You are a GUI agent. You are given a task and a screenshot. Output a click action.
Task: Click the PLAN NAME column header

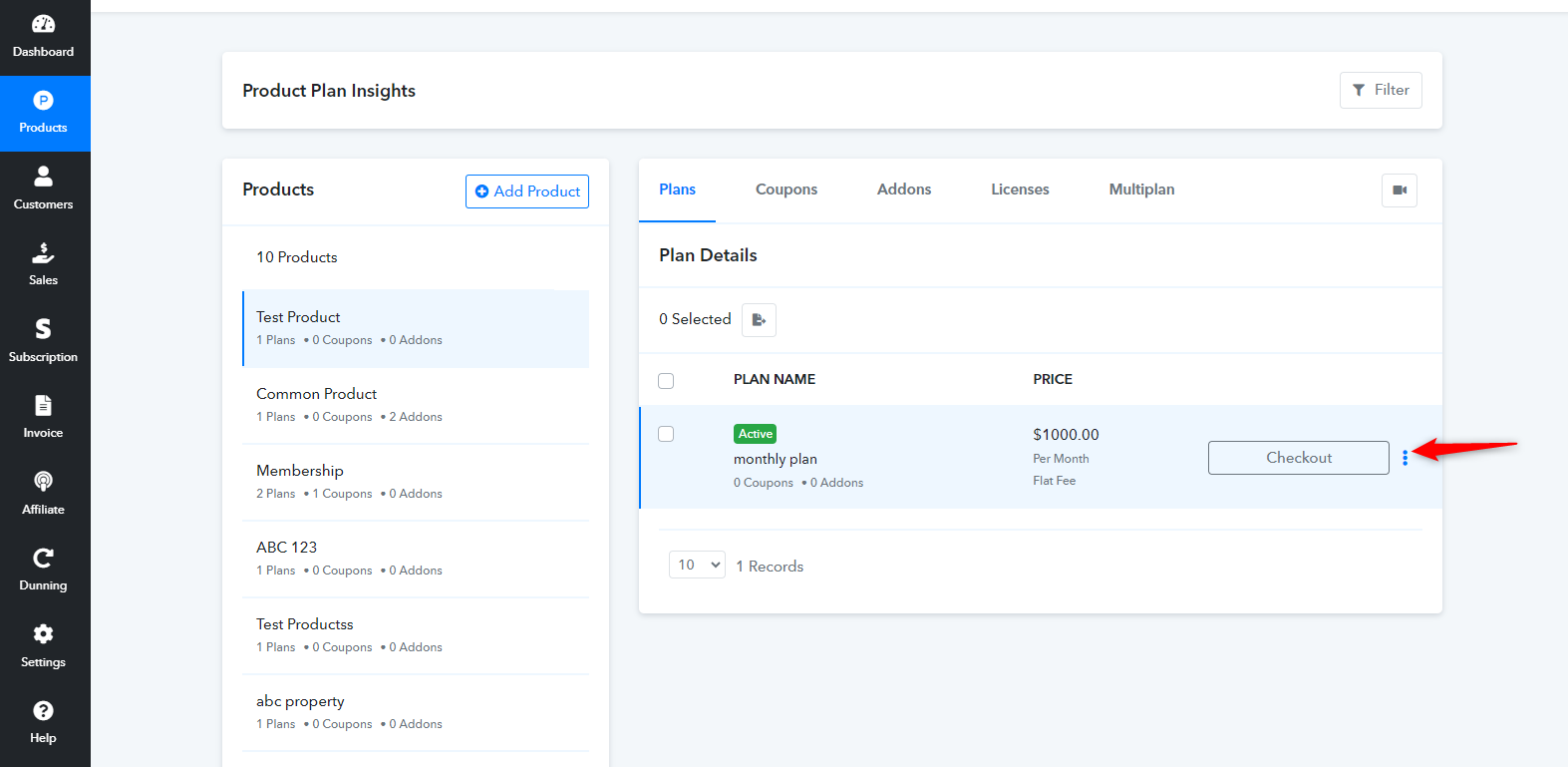pyautogui.click(x=775, y=379)
